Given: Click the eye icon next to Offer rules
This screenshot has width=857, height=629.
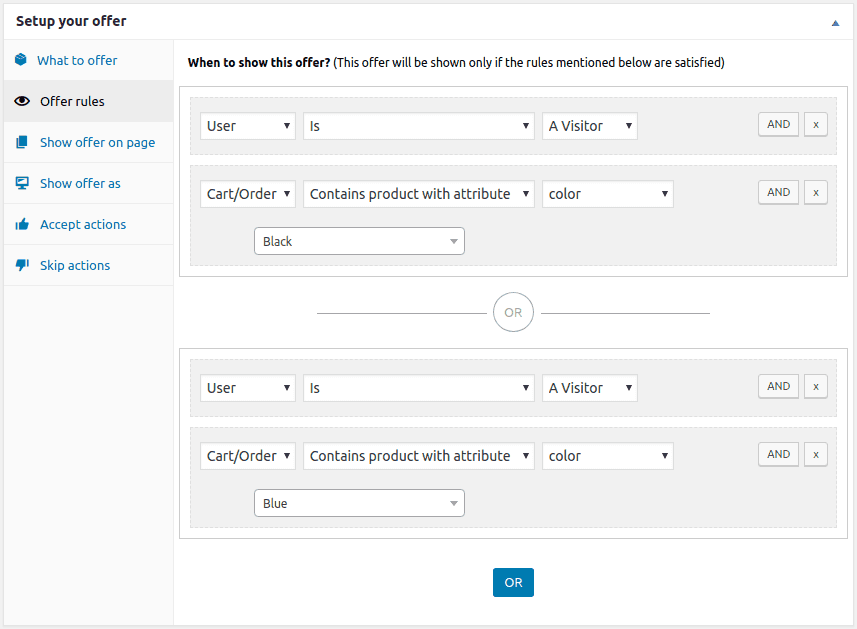Looking at the screenshot, I should 21,101.
